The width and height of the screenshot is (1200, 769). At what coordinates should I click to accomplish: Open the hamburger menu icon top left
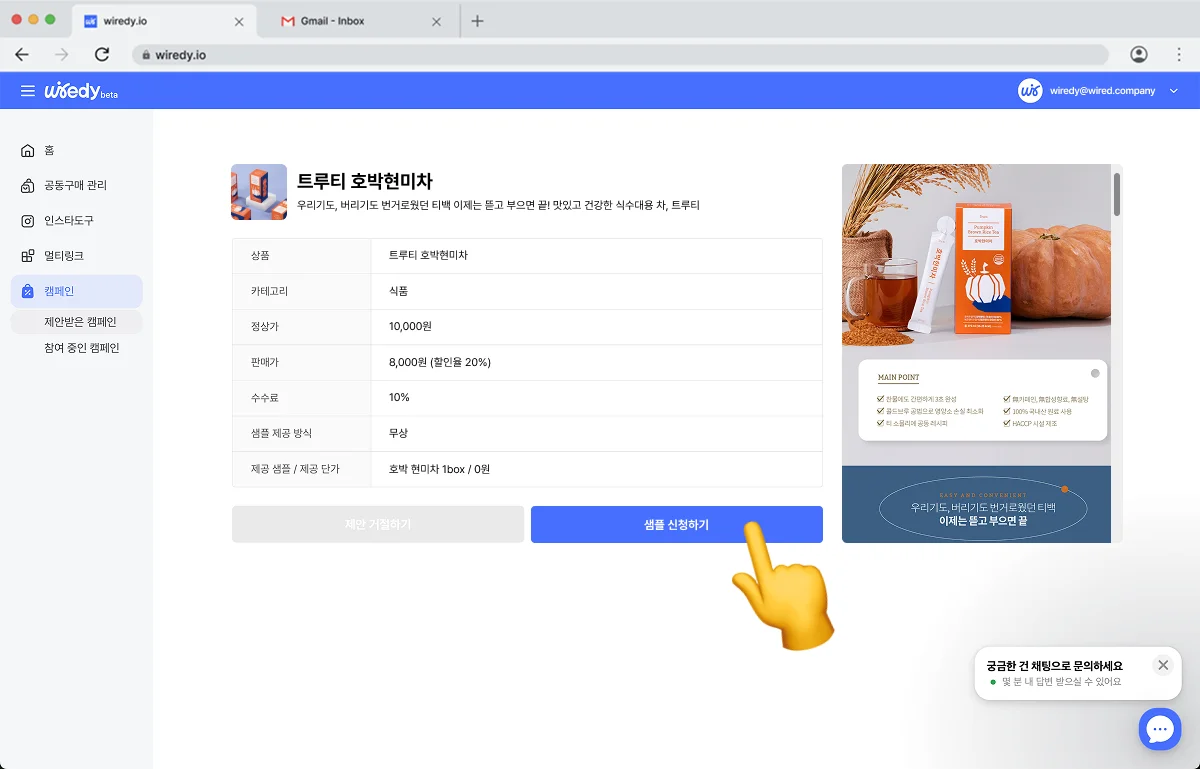[x=28, y=91]
